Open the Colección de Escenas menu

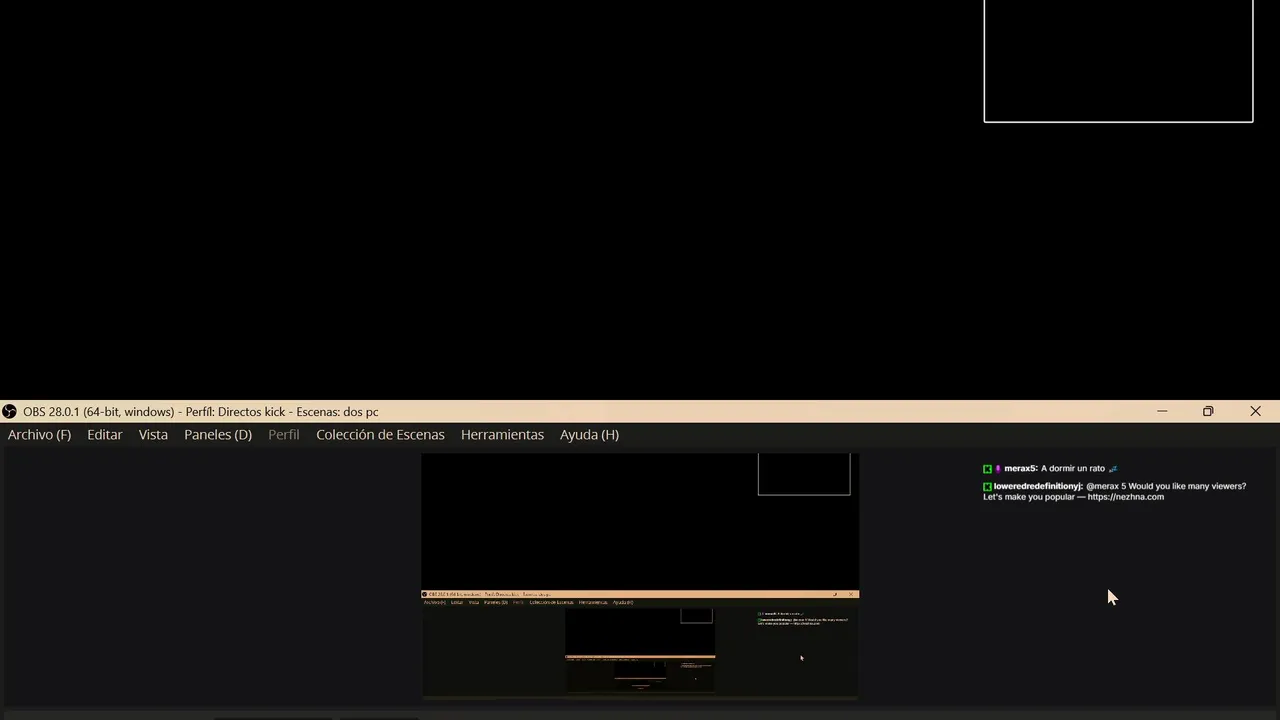coord(380,435)
